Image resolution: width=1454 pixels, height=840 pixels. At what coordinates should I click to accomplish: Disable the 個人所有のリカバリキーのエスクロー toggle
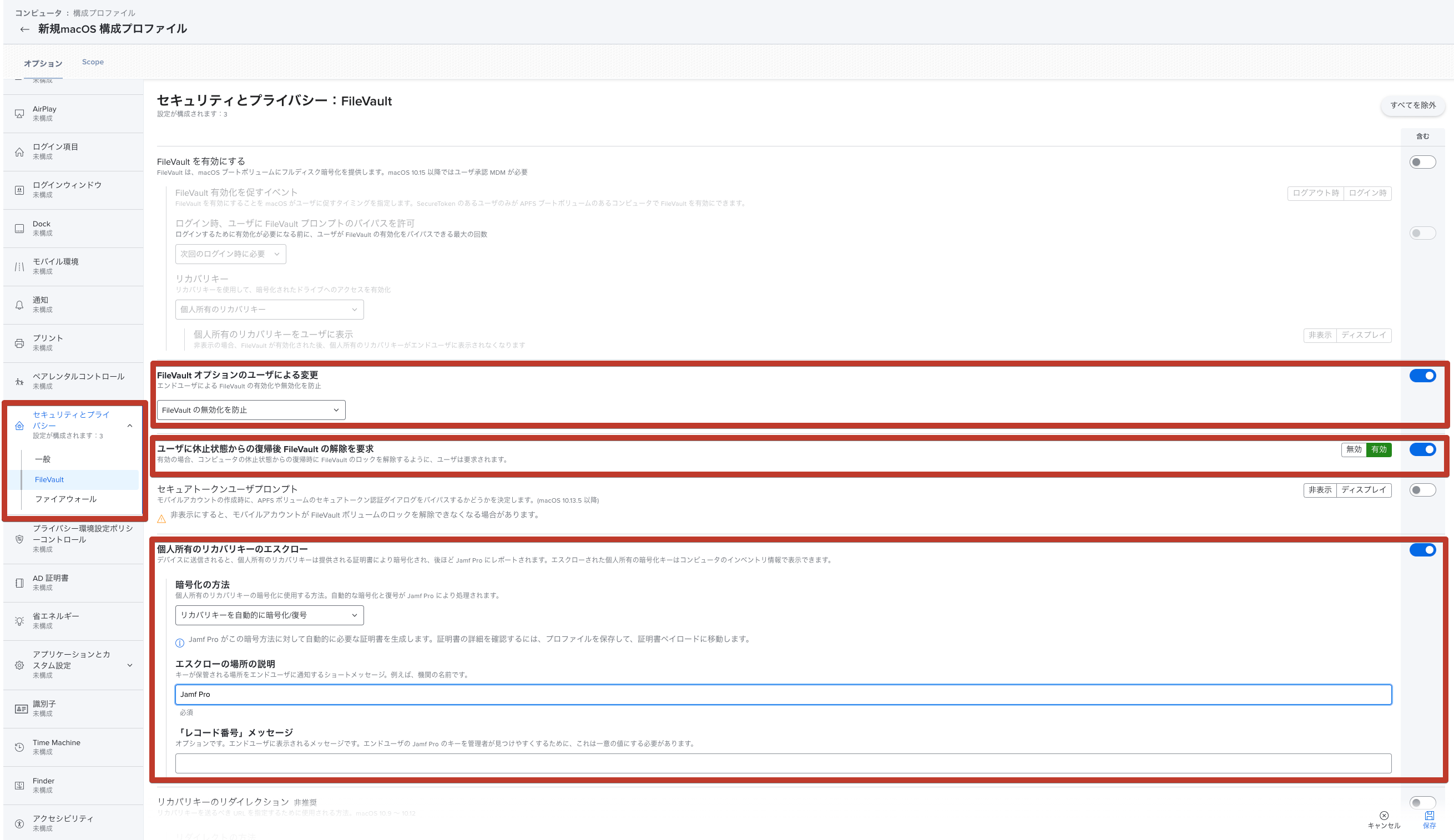[x=1422, y=550]
